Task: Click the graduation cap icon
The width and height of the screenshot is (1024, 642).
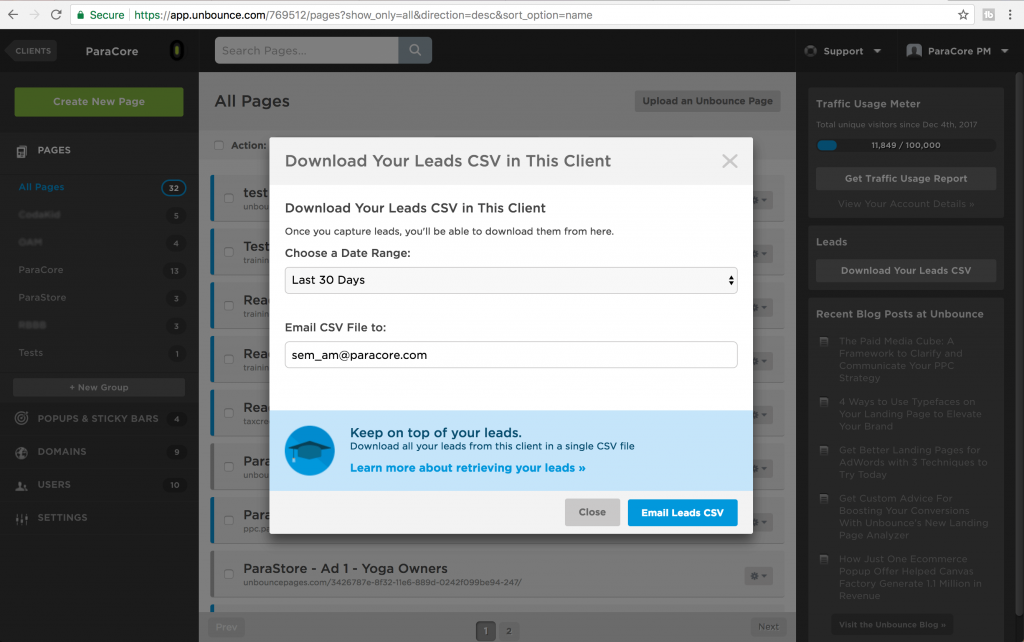Action: pyautogui.click(x=310, y=450)
